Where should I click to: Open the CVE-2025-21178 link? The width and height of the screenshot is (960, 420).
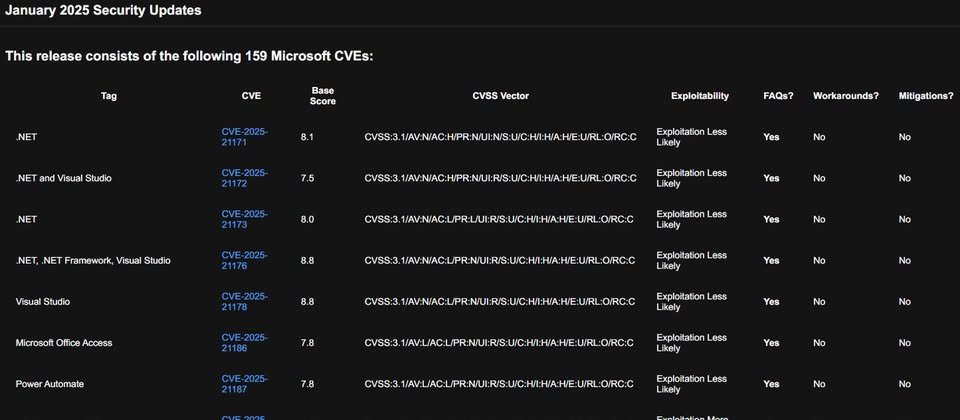(244, 302)
